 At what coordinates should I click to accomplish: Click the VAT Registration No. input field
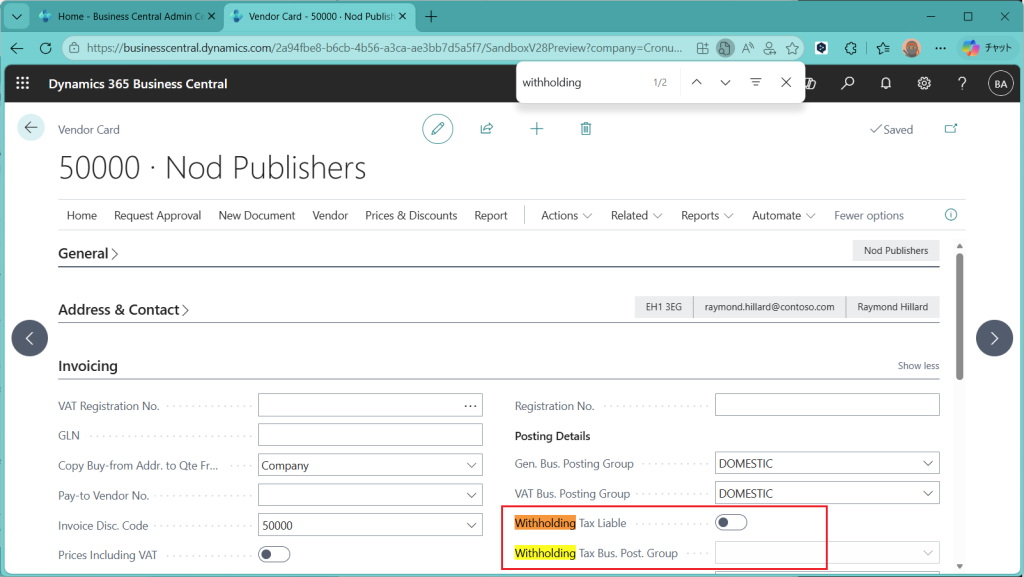358,405
